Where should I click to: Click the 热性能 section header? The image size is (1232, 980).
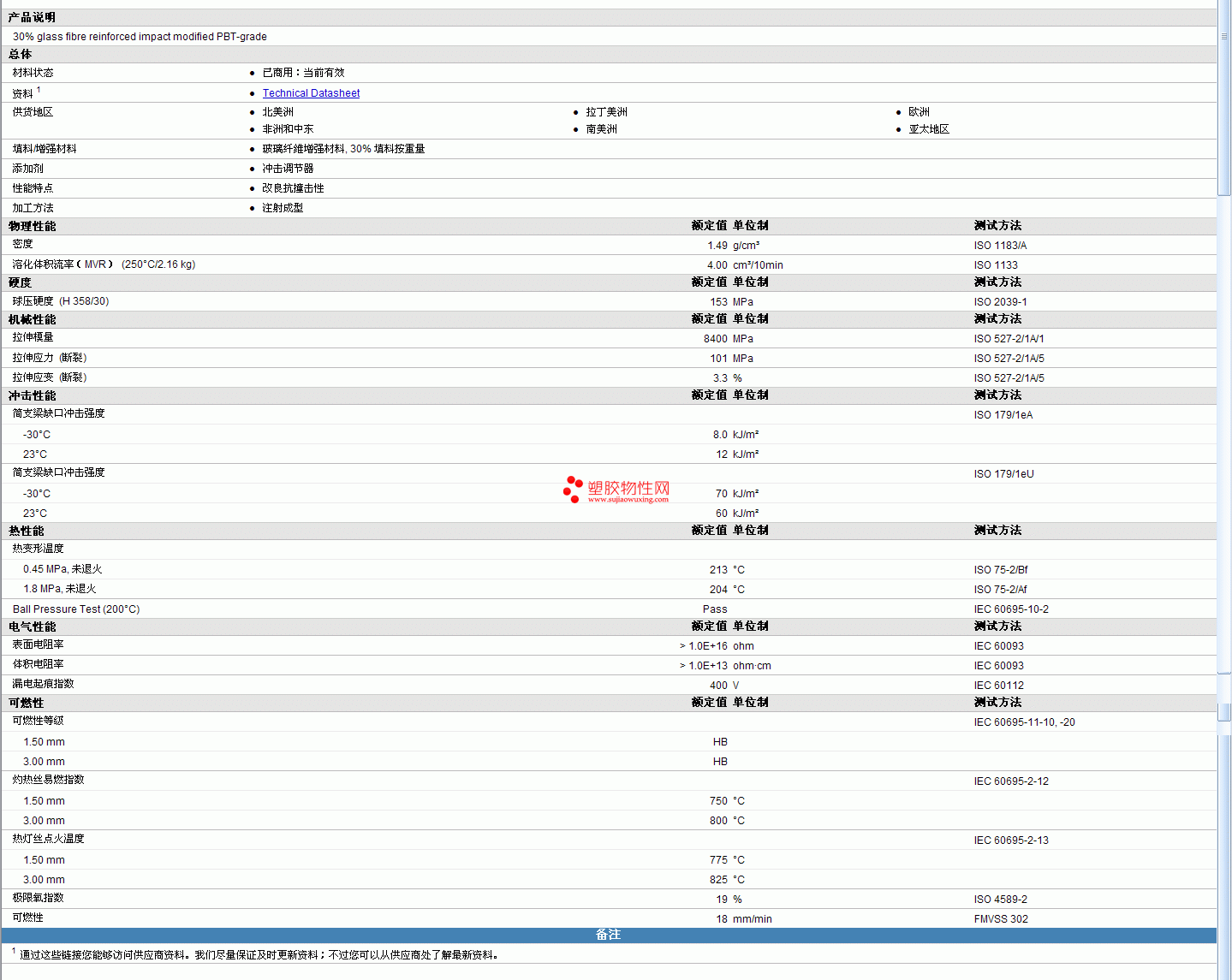[26, 531]
